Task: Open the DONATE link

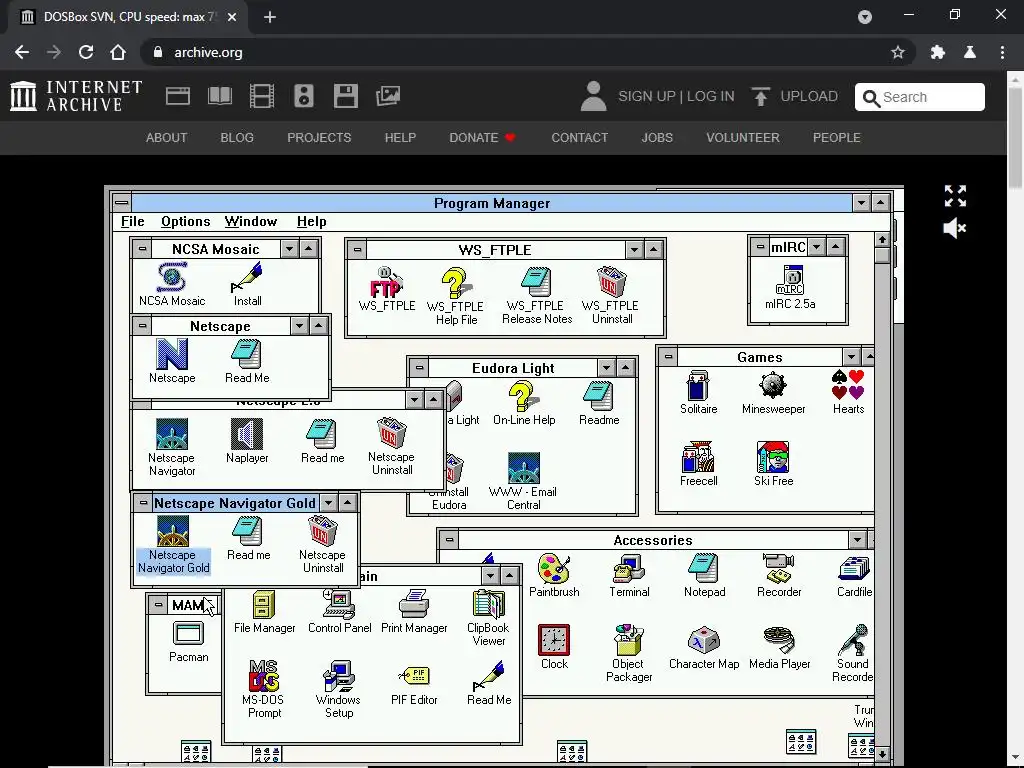Action: pos(482,138)
